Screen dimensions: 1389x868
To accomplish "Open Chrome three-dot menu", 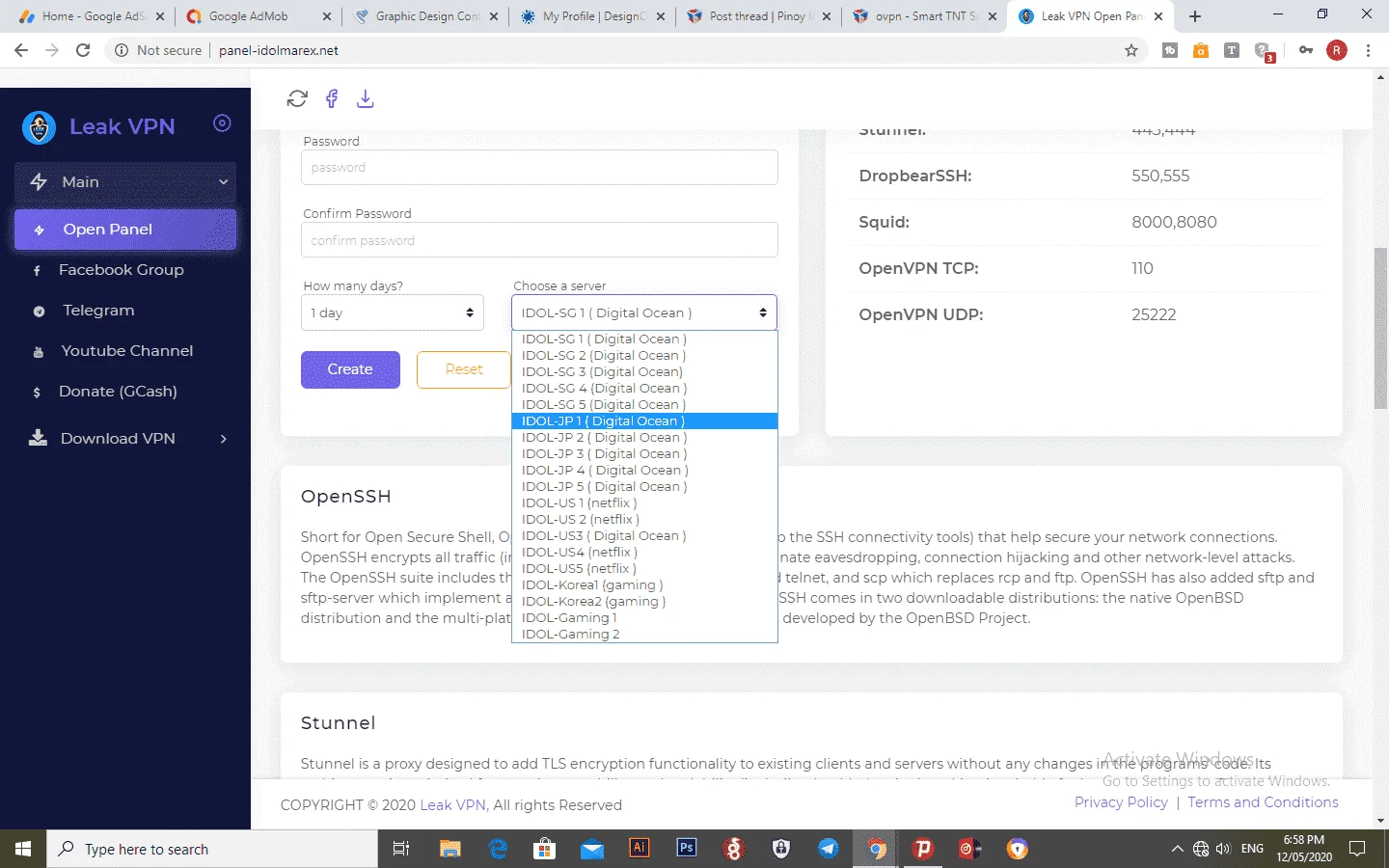I will (1368, 50).
